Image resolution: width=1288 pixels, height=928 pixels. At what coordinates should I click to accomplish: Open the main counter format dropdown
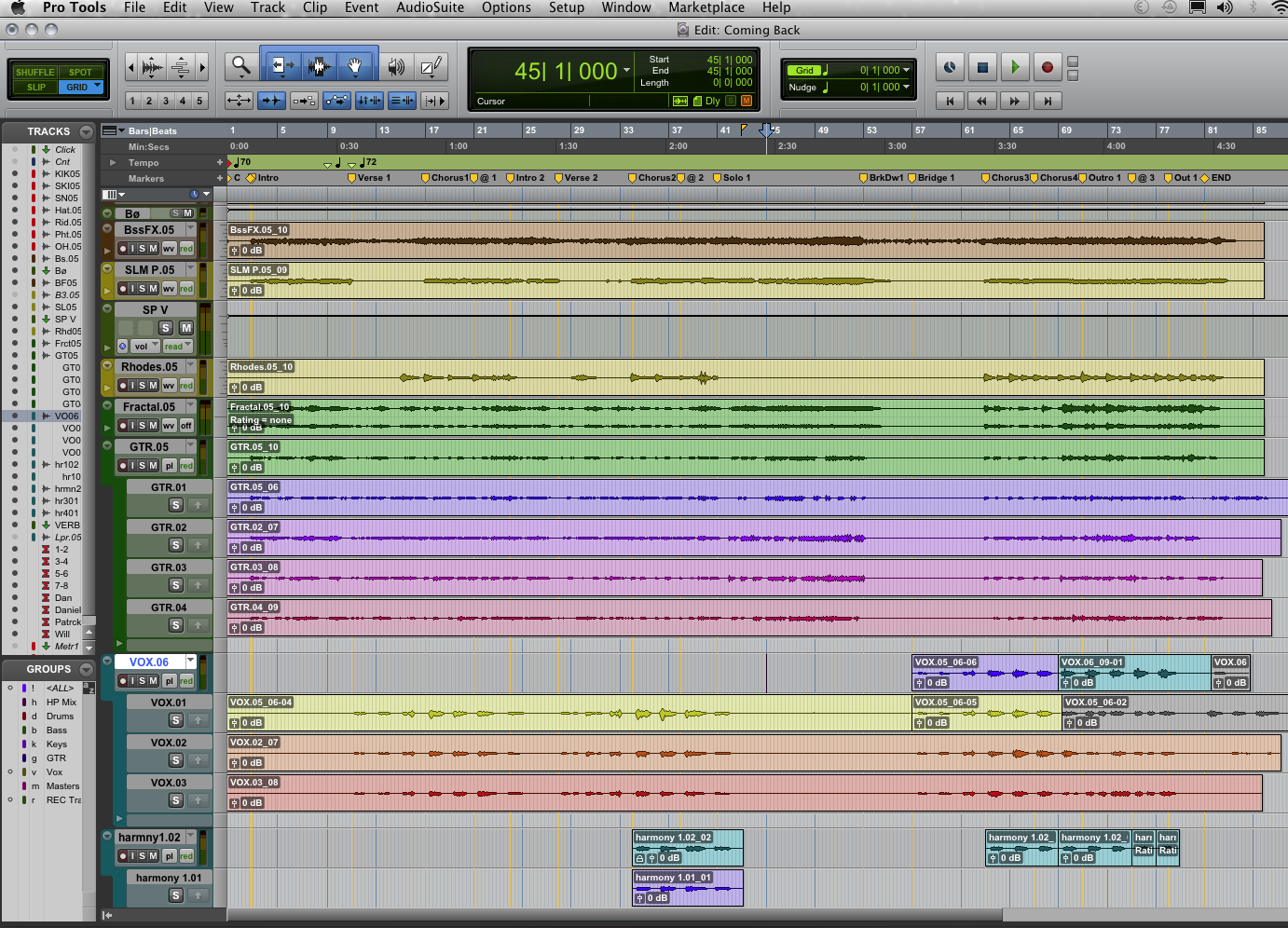pos(626,71)
